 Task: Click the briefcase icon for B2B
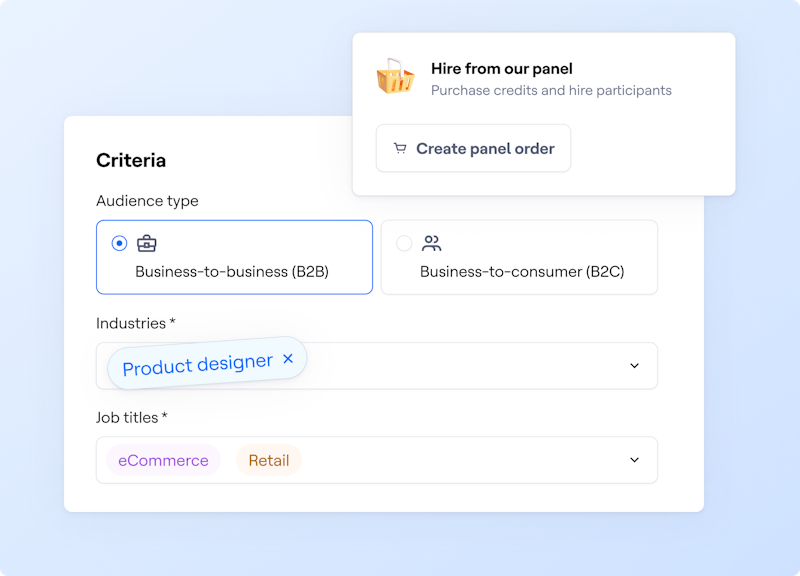[x=147, y=243]
